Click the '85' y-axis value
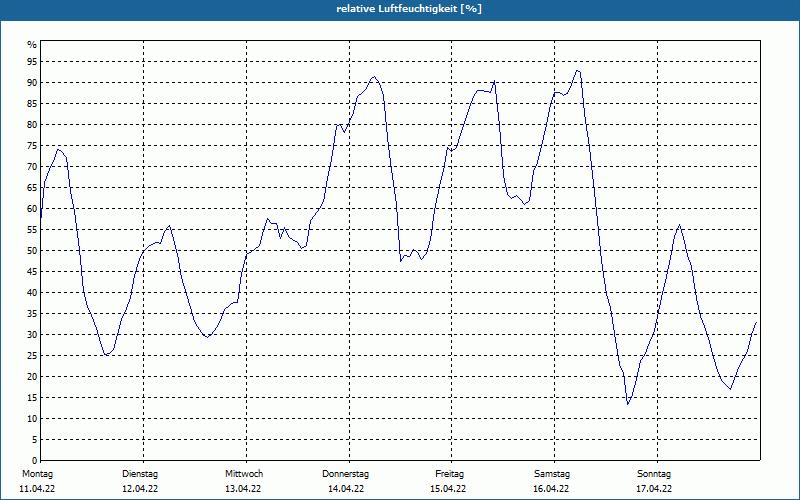 click(x=32, y=104)
